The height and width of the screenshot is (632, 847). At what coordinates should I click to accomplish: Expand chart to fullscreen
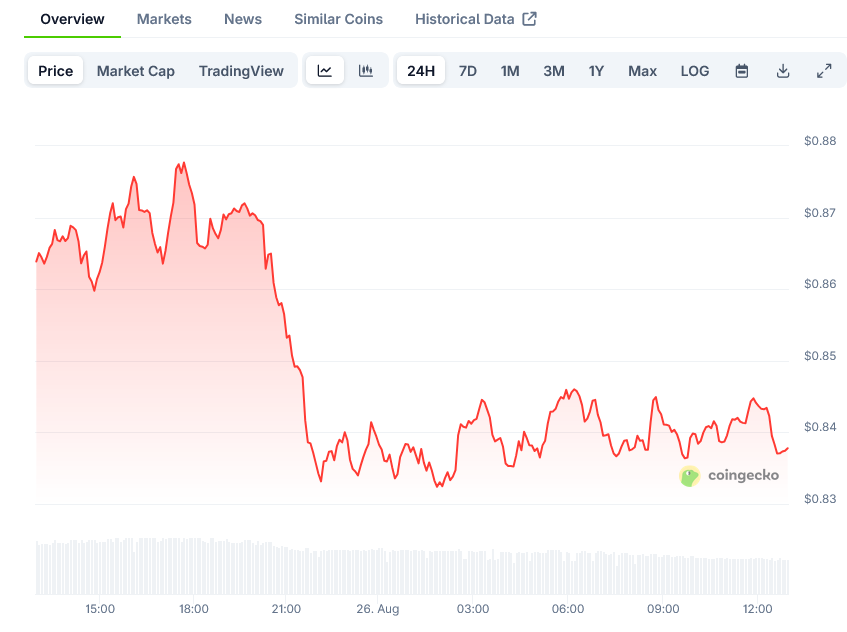coord(824,71)
